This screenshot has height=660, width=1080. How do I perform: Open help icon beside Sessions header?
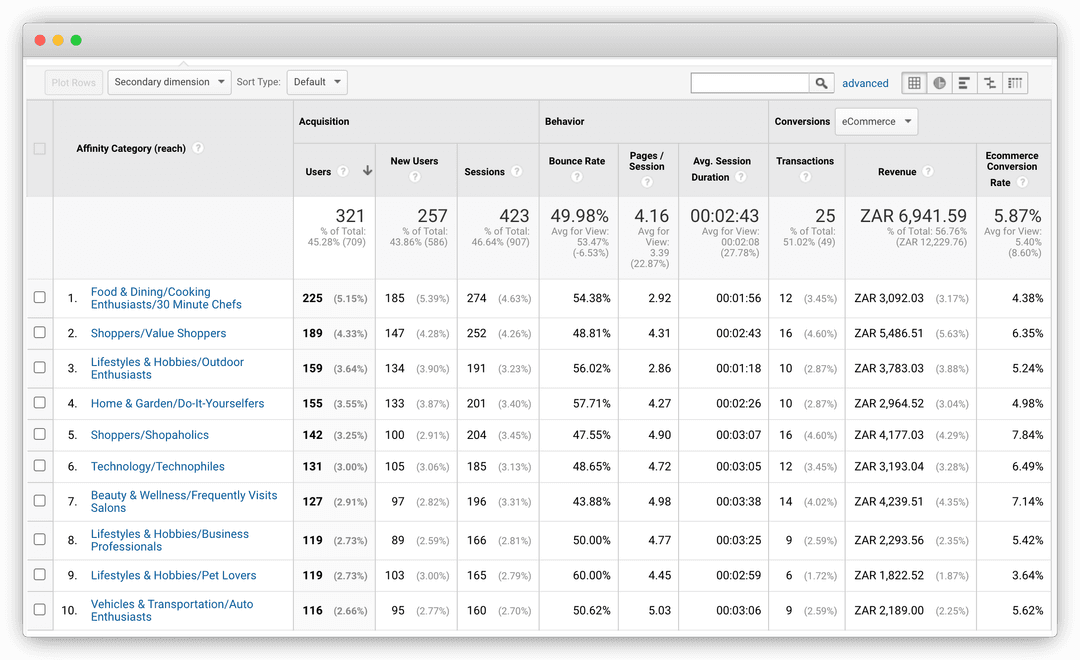pos(516,171)
